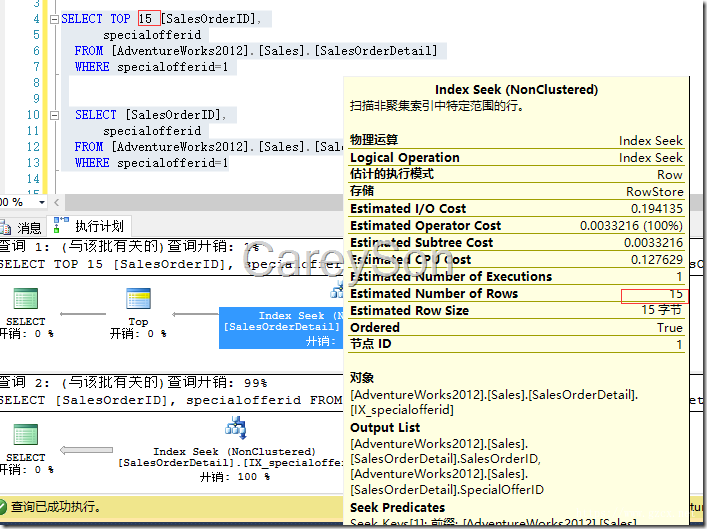Click the Estimated Number of Rows value 15
Image resolution: width=707 pixels, height=529 pixels.
[x=676, y=294]
